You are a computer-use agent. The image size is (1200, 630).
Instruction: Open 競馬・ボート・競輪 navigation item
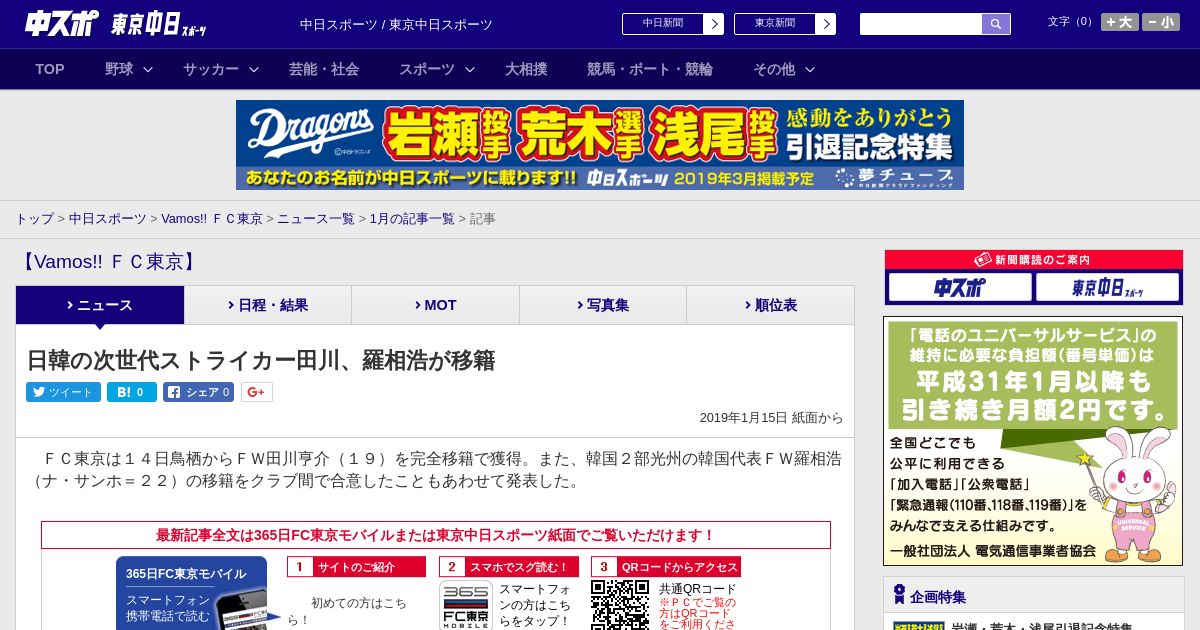tap(650, 69)
